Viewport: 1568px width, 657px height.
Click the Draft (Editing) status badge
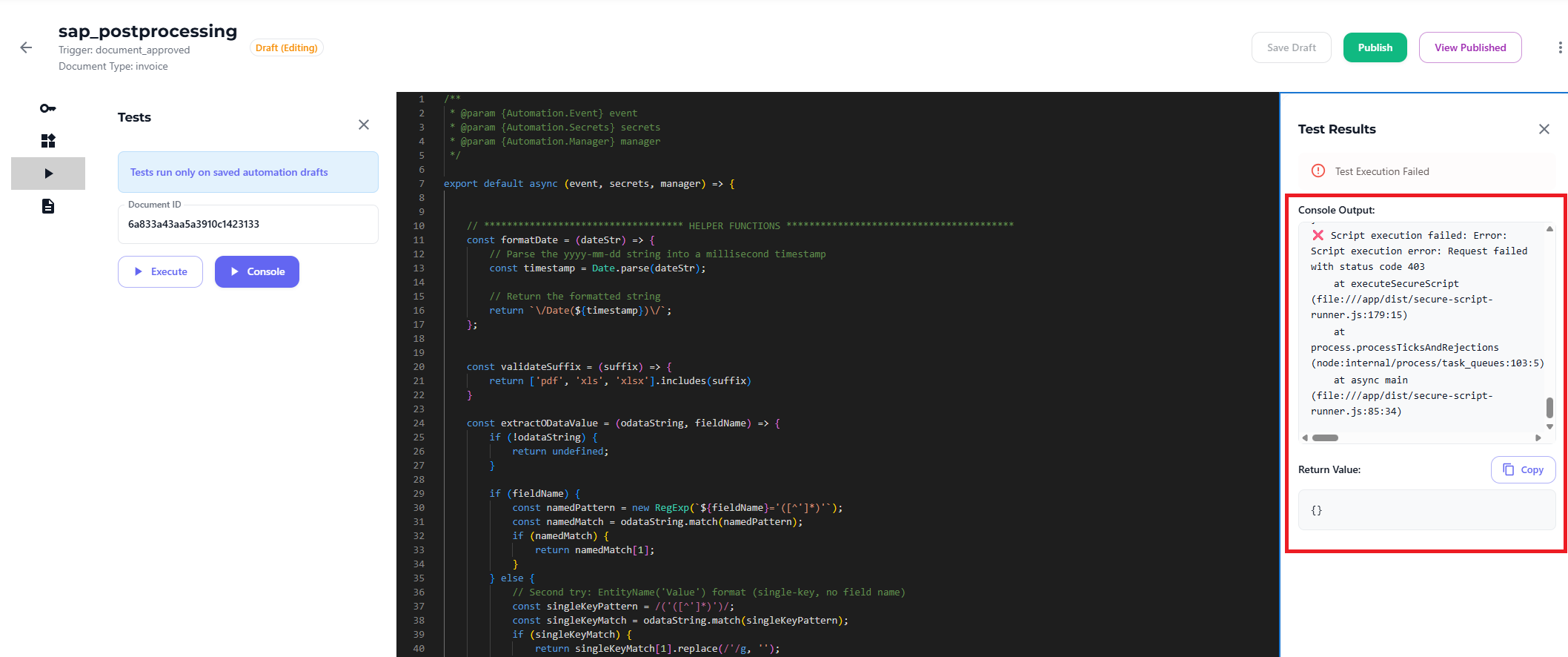tap(287, 47)
